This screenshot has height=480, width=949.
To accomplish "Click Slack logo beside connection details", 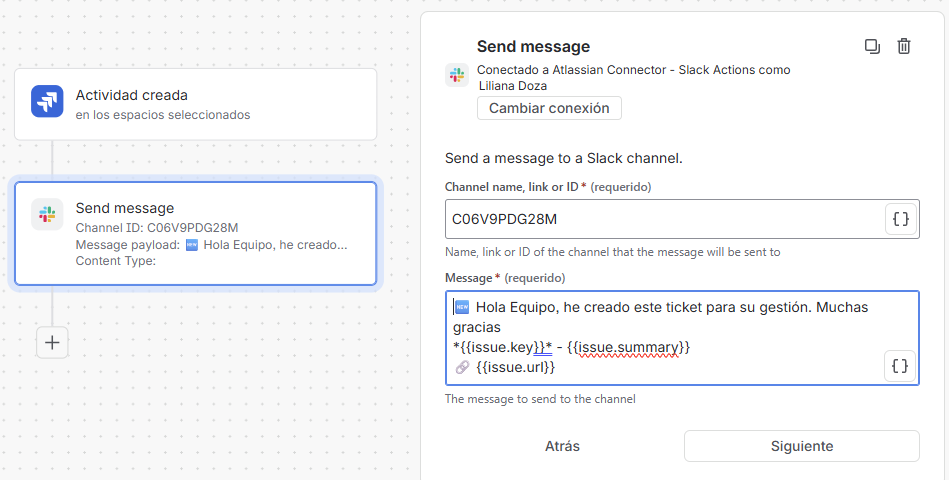I will (x=457, y=75).
